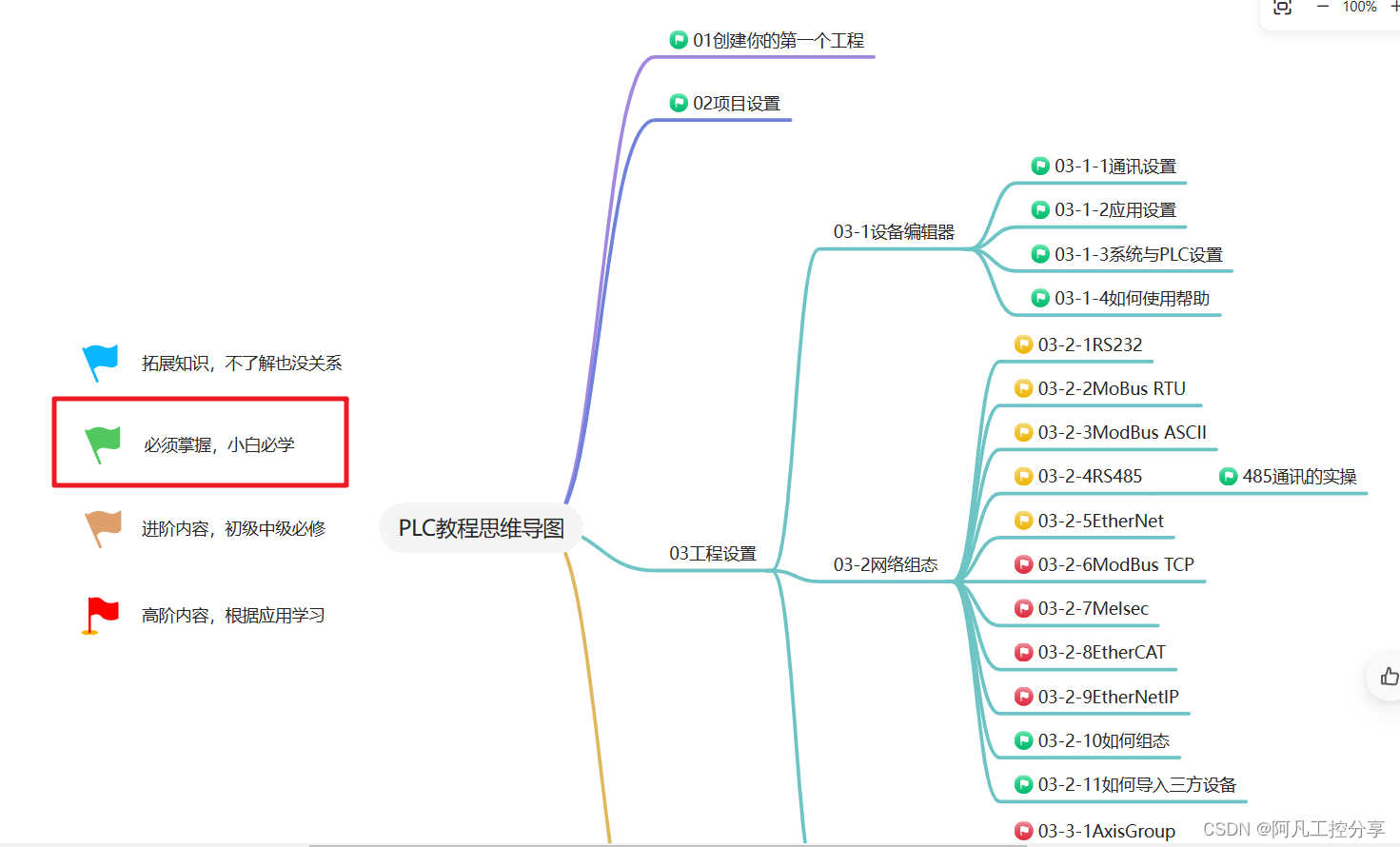
Task: Click the red flag beside 03-2-7Melsec
Action: [1024, 608]
